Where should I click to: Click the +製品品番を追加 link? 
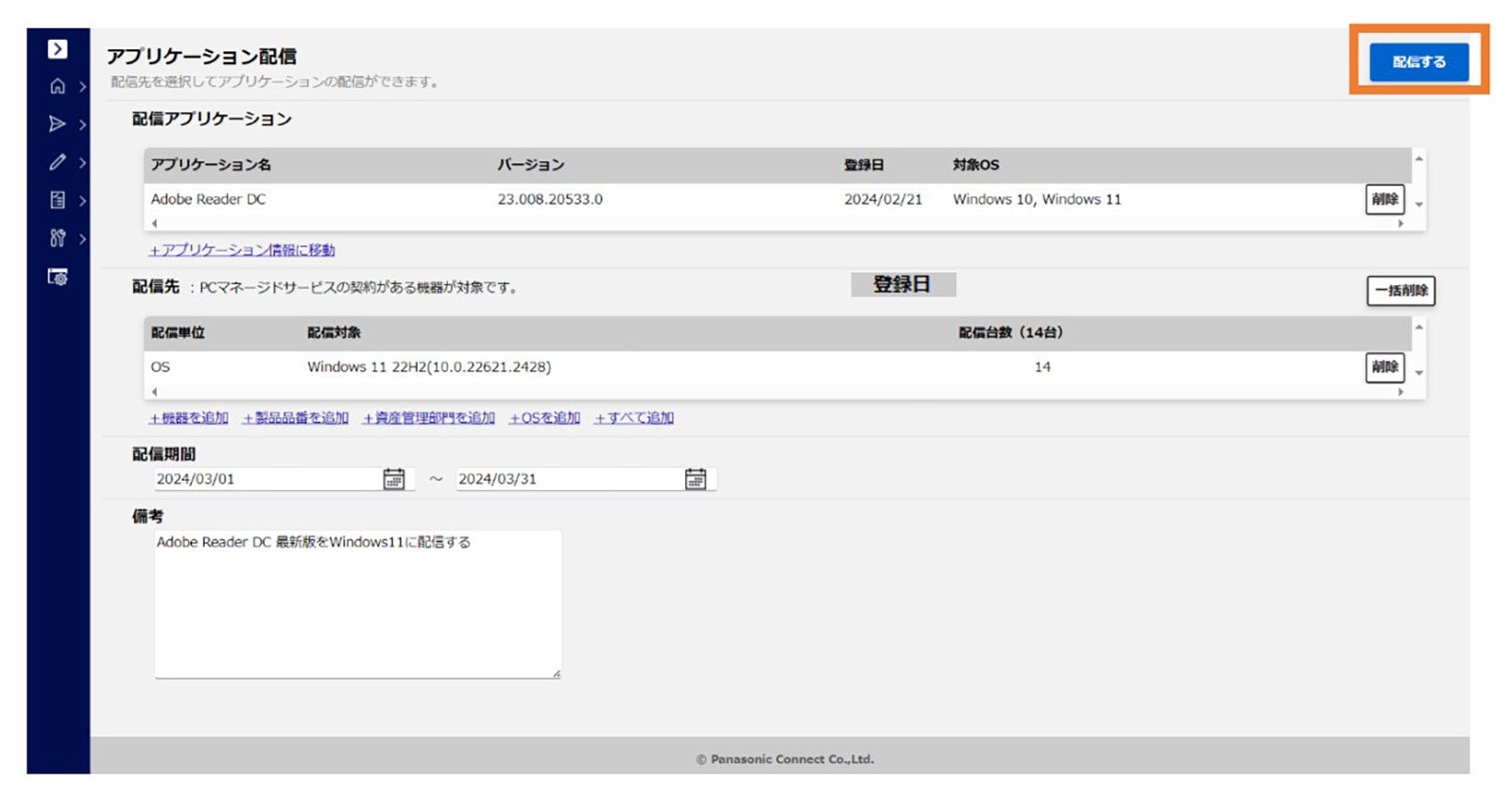click(x=295, y=418)
